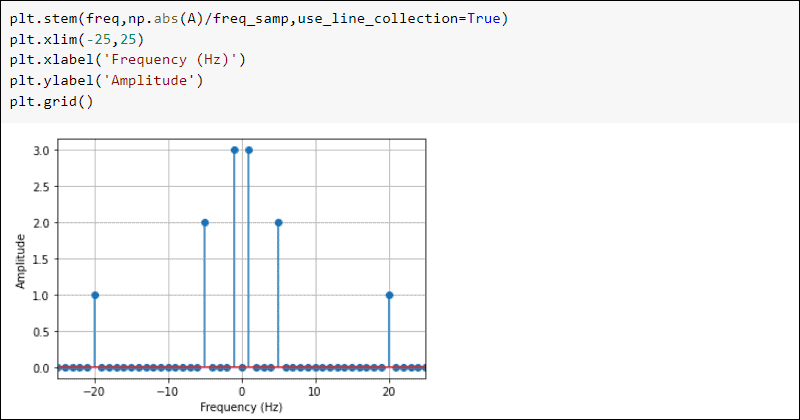The height and width of the screenshot is (420, 800).
Task: Click the Frequency (Hz) axis label under the plot
Action: pos(241,407)
